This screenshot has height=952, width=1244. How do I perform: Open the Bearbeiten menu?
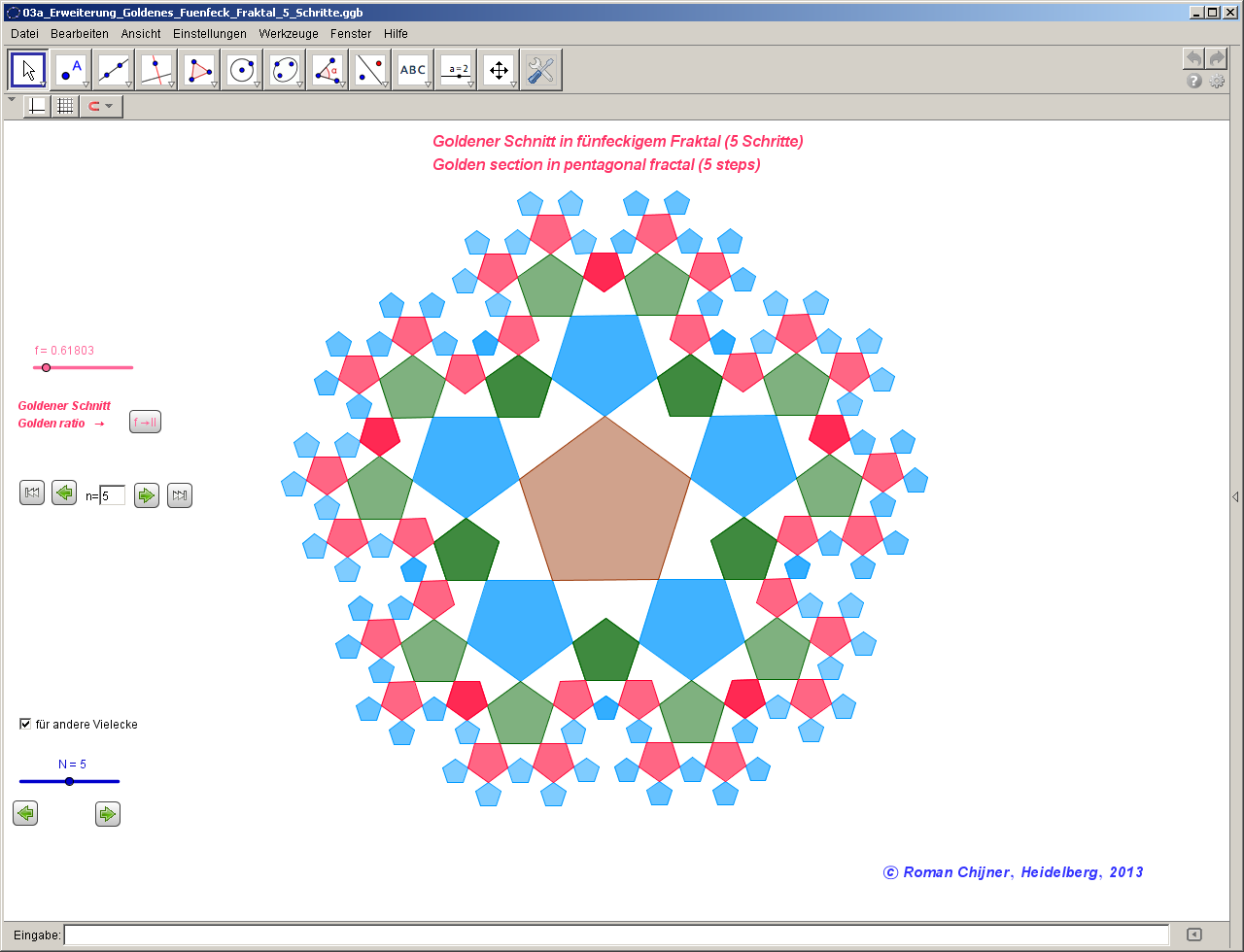(80, 33)
